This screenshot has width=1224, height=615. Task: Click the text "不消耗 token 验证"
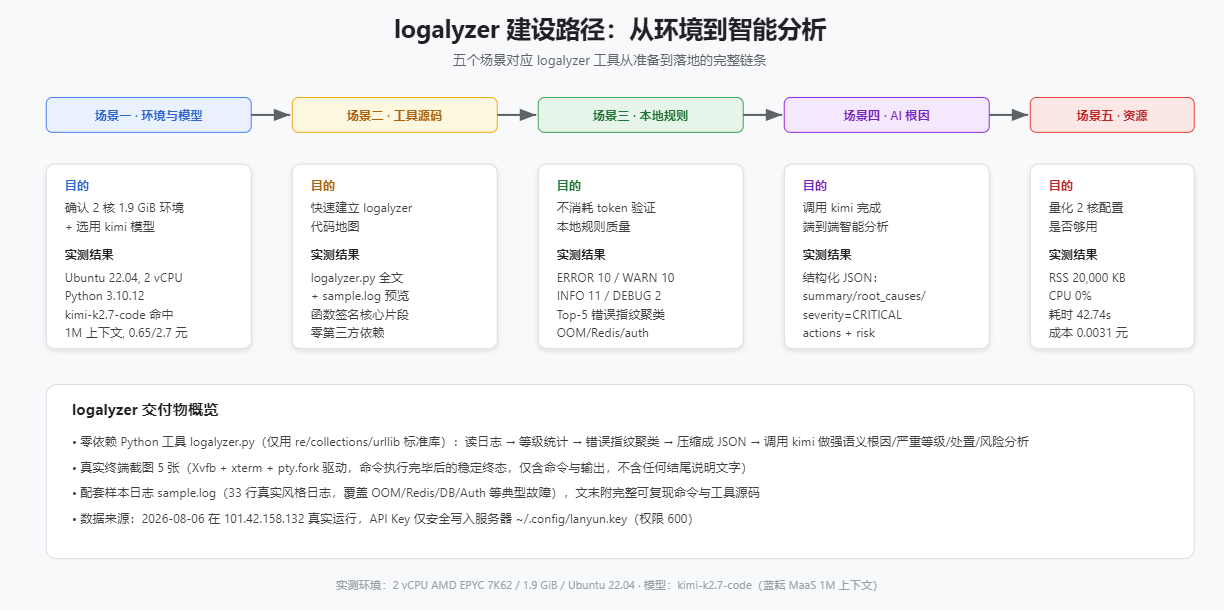tap(606, 208)
